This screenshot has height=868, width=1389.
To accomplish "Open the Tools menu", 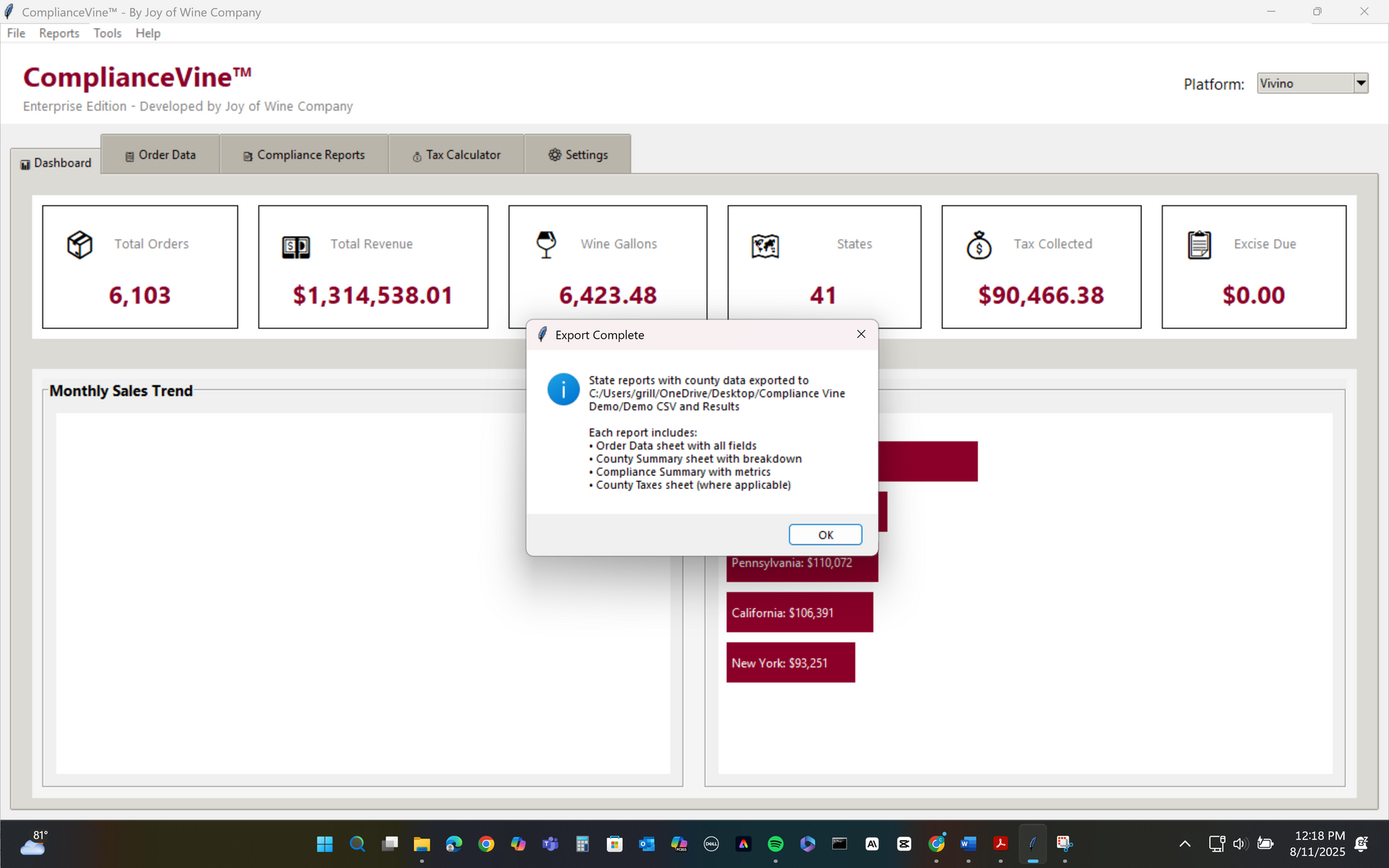I will click(107, 33).
